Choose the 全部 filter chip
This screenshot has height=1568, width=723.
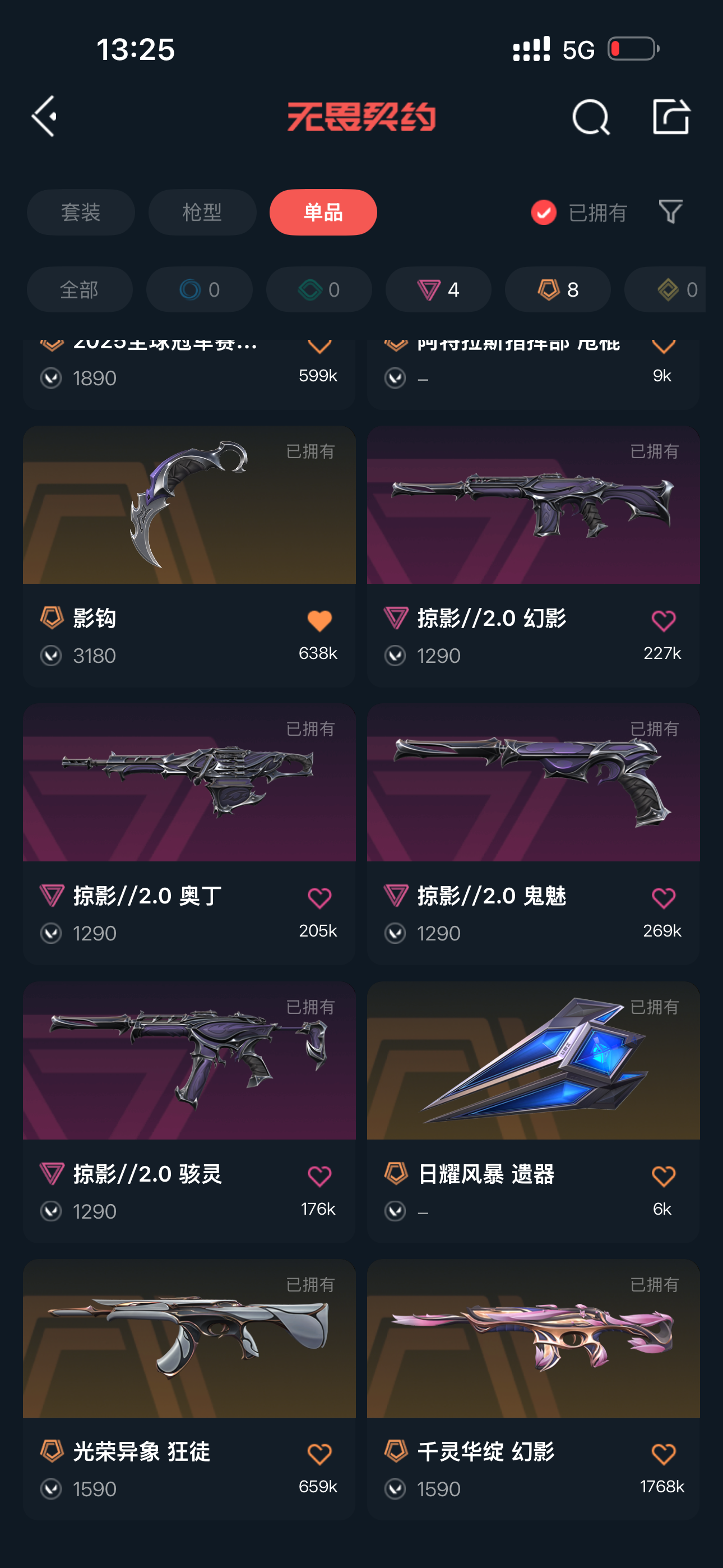(x=80, y=289)
